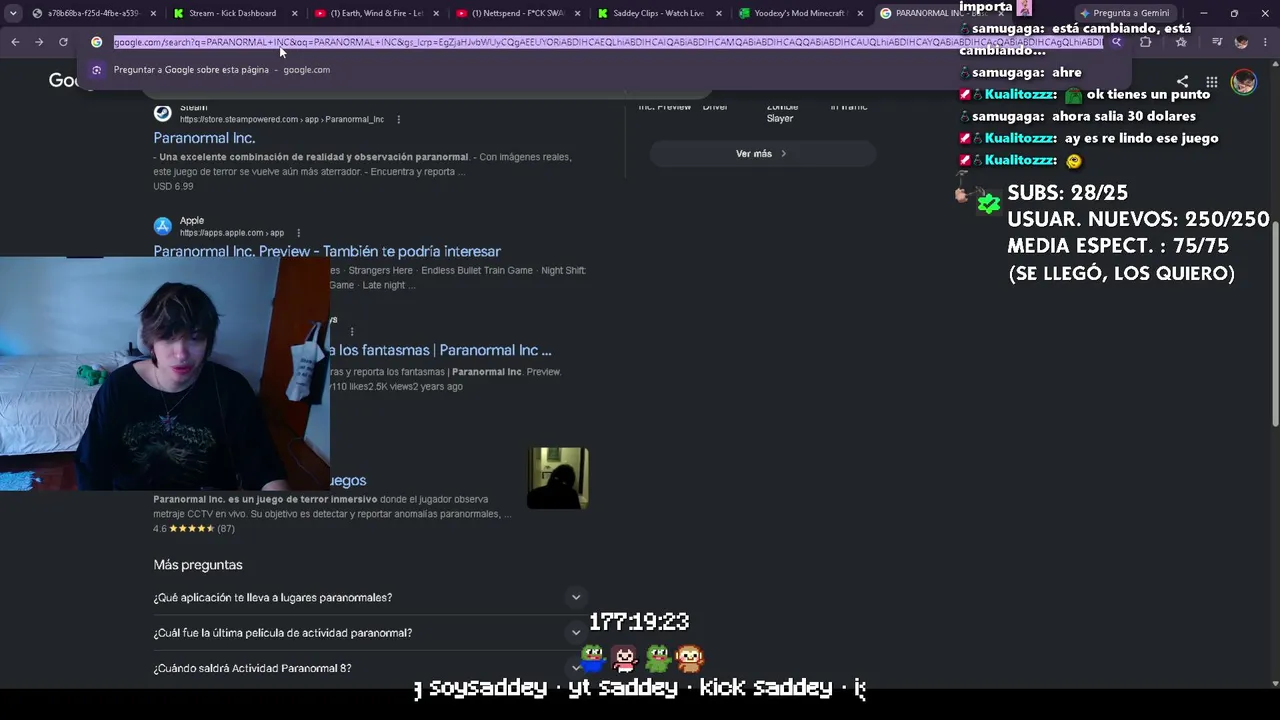1280x720 pixels.
Task: Close the Saddey Clips tab
Action: coord(719,13)
